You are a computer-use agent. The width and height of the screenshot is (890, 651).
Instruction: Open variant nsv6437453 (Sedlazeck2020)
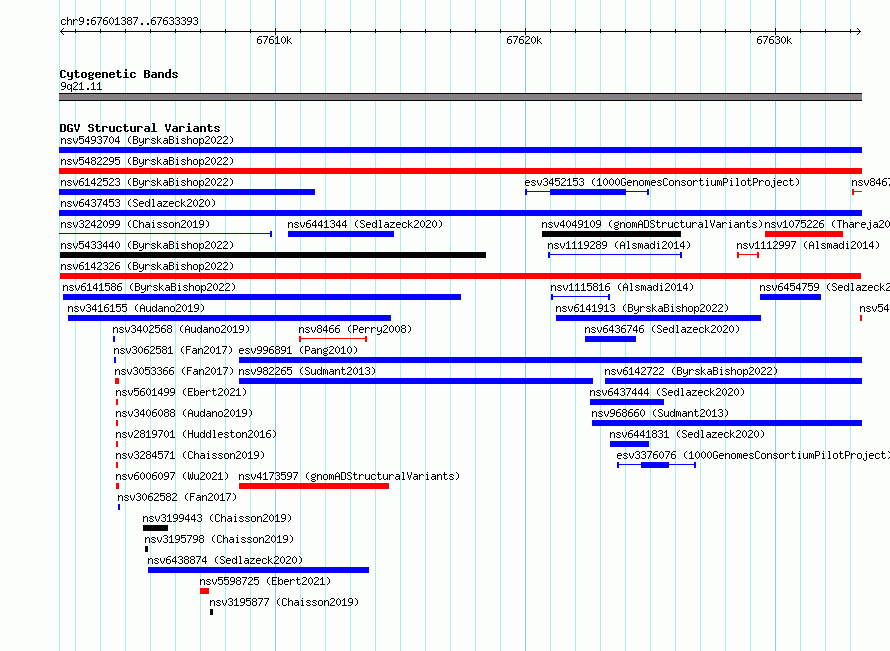[x=138, y=203]
